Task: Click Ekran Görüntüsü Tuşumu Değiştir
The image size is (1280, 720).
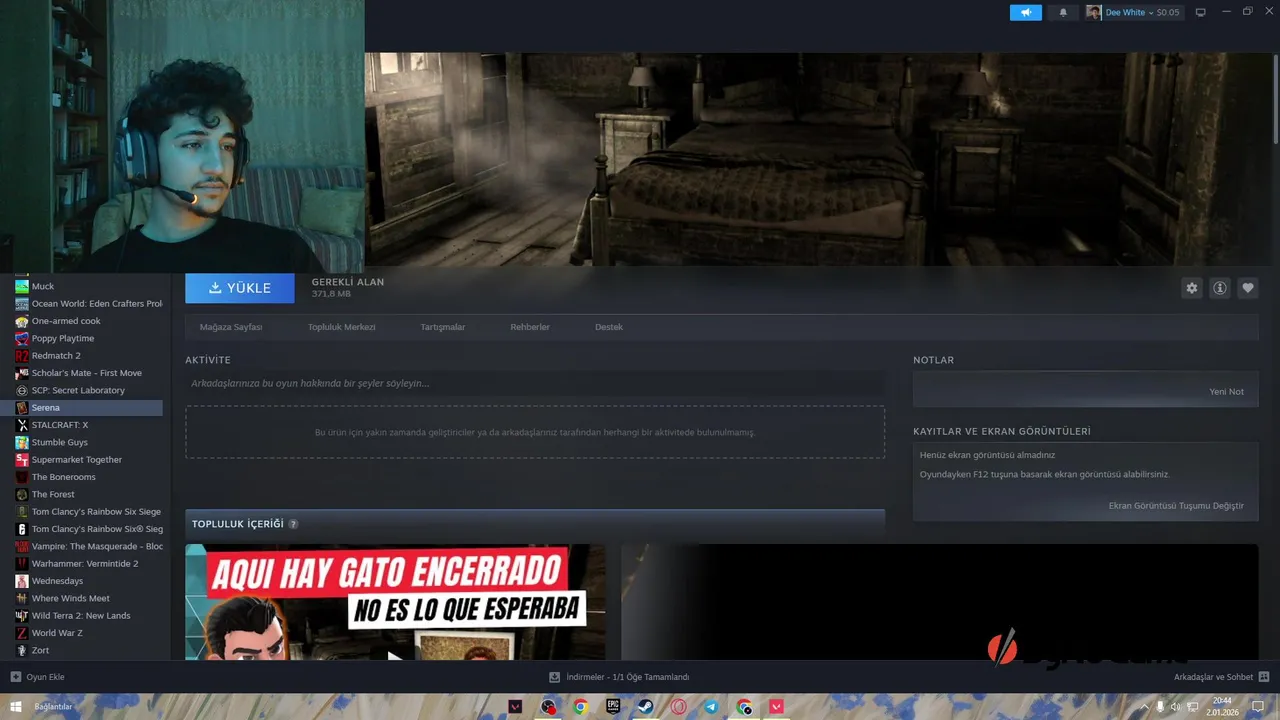Action: pos(1176,505)
